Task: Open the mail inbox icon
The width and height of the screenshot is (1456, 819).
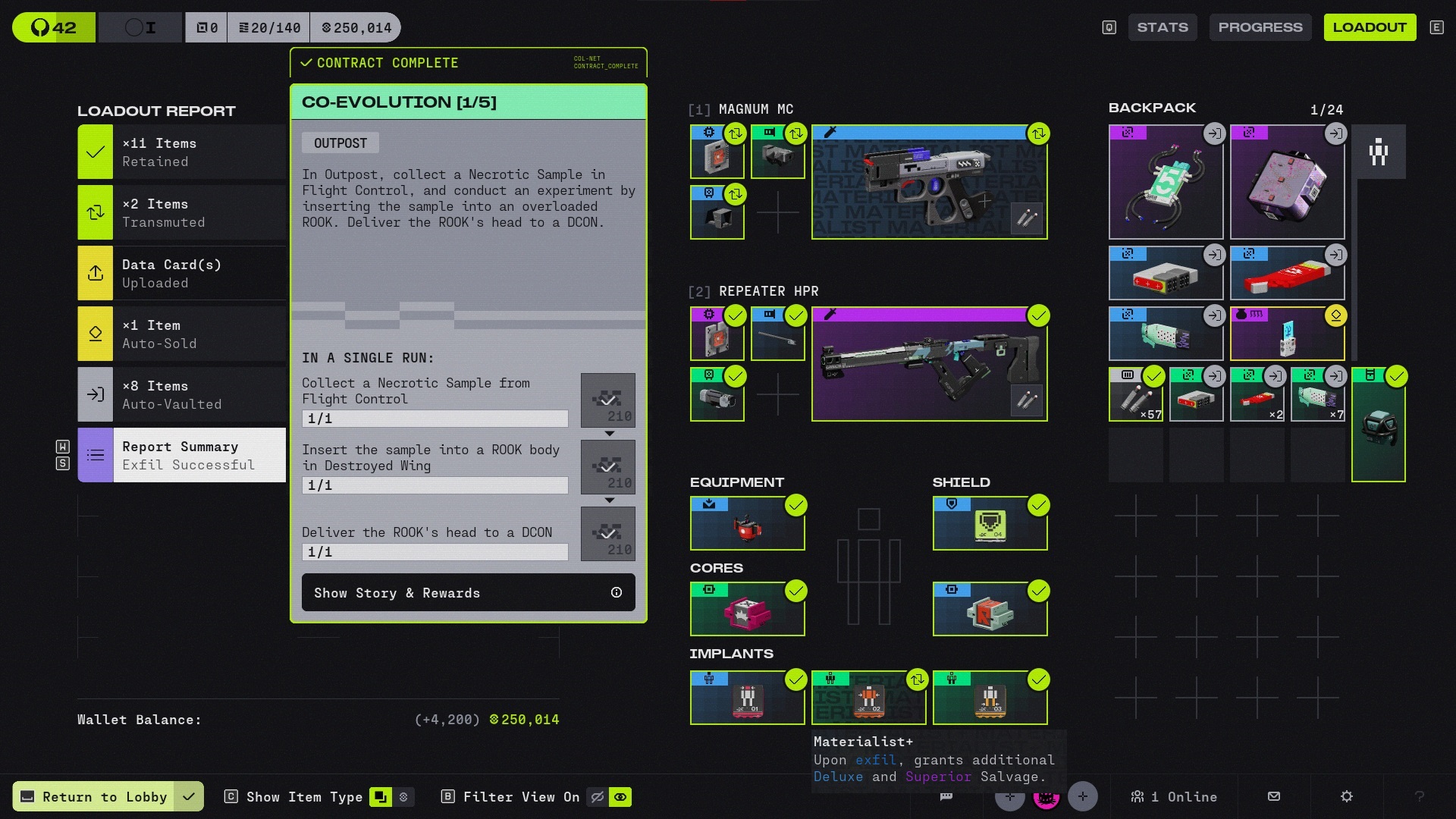Action: [1274, 796]
